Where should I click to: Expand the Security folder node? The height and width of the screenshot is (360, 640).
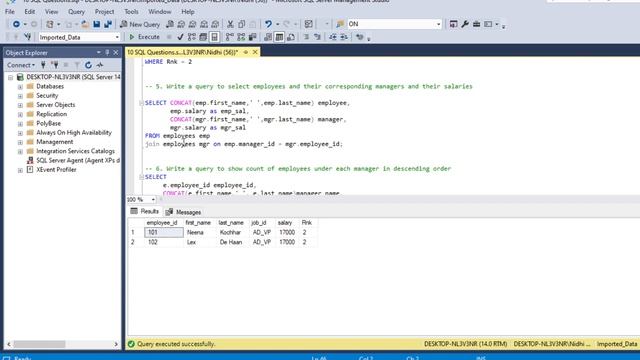click(x=20, y=96)
